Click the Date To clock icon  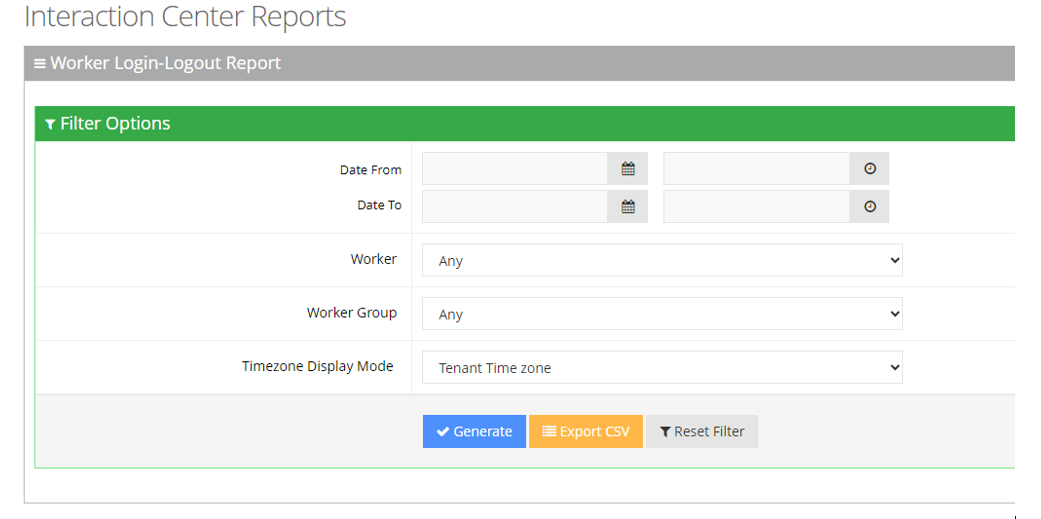(869, 206)
